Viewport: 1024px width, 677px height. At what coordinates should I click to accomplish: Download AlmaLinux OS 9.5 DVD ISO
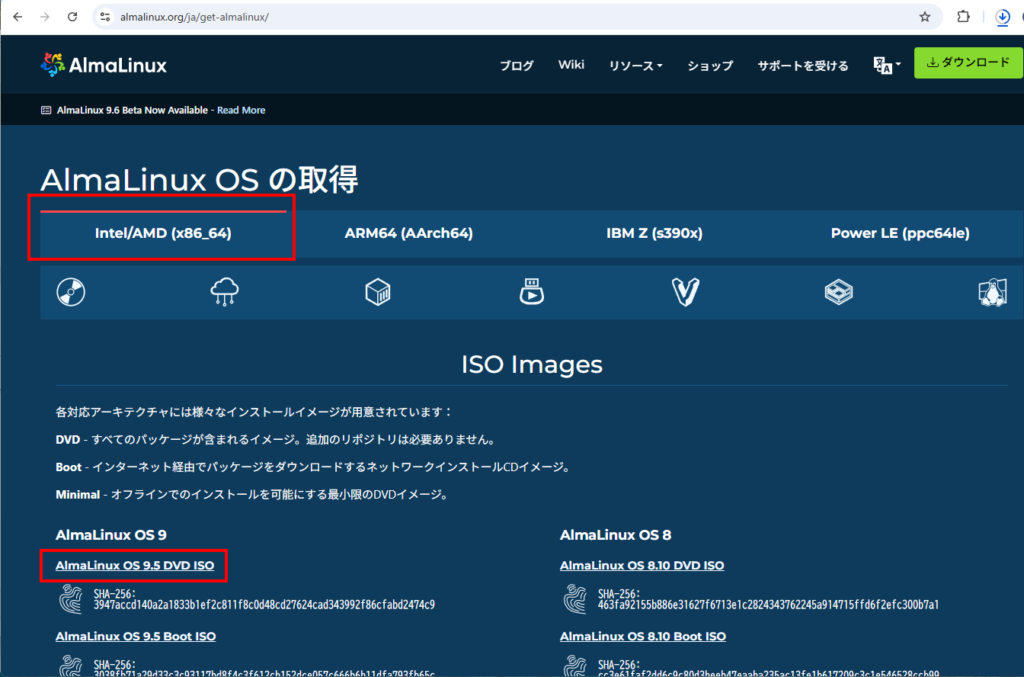[134, 566]
